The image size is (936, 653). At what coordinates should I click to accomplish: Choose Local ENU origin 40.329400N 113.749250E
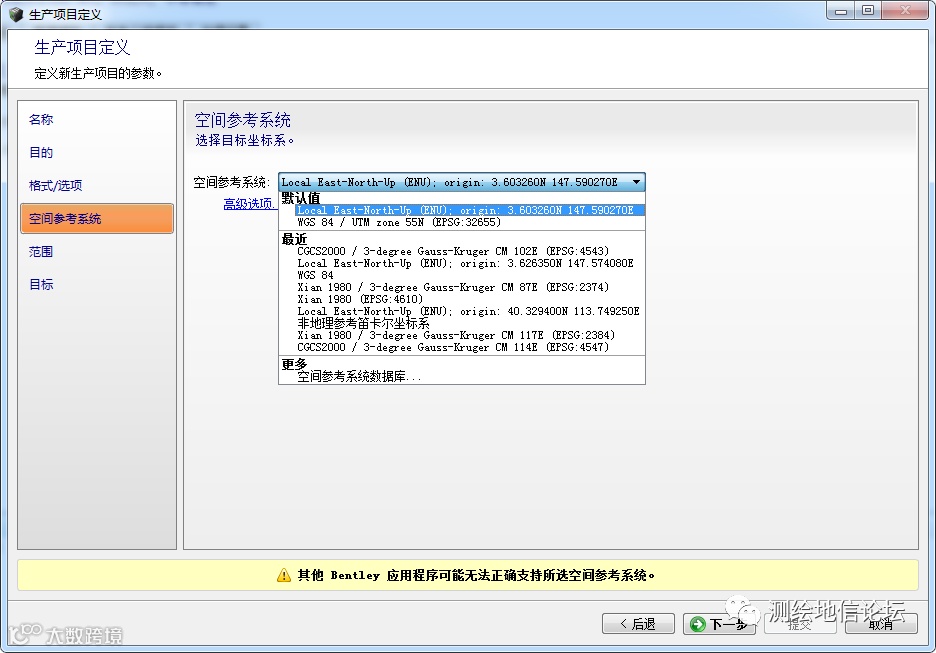click(x=468, y=311)
